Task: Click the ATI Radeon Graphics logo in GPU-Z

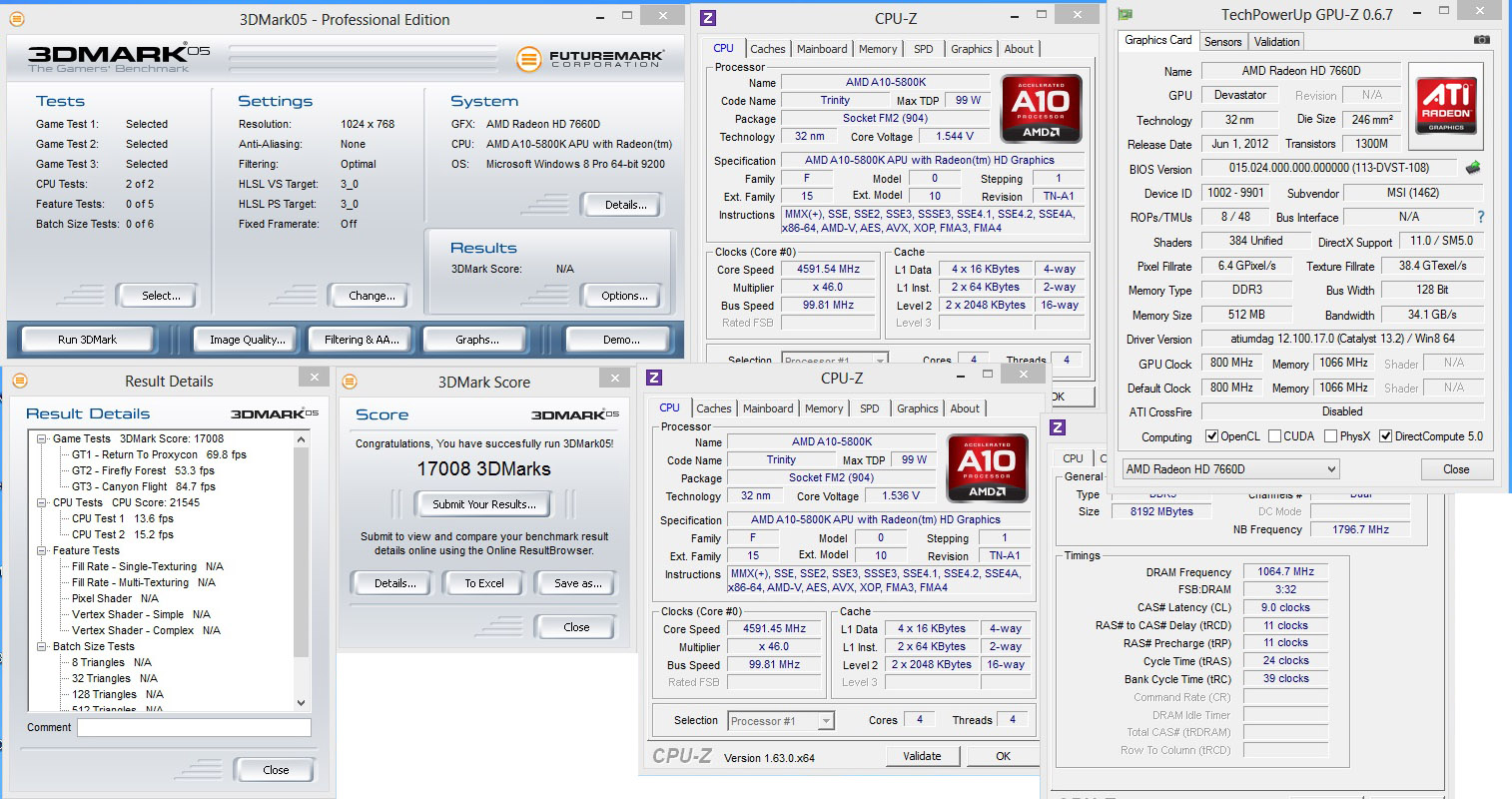Action: [x=1445, y=107]
